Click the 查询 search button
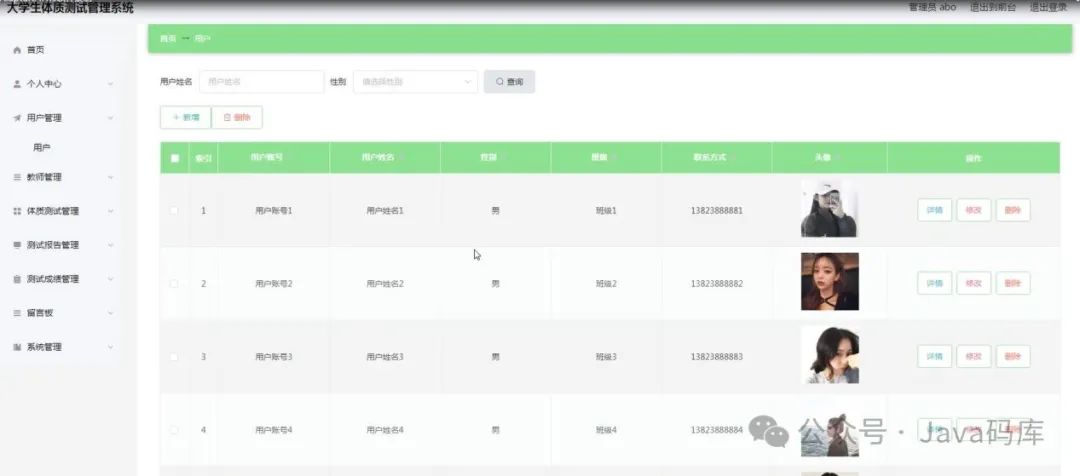The height and width of the screenshot is (476, 1080). click(x=509, y=82)
